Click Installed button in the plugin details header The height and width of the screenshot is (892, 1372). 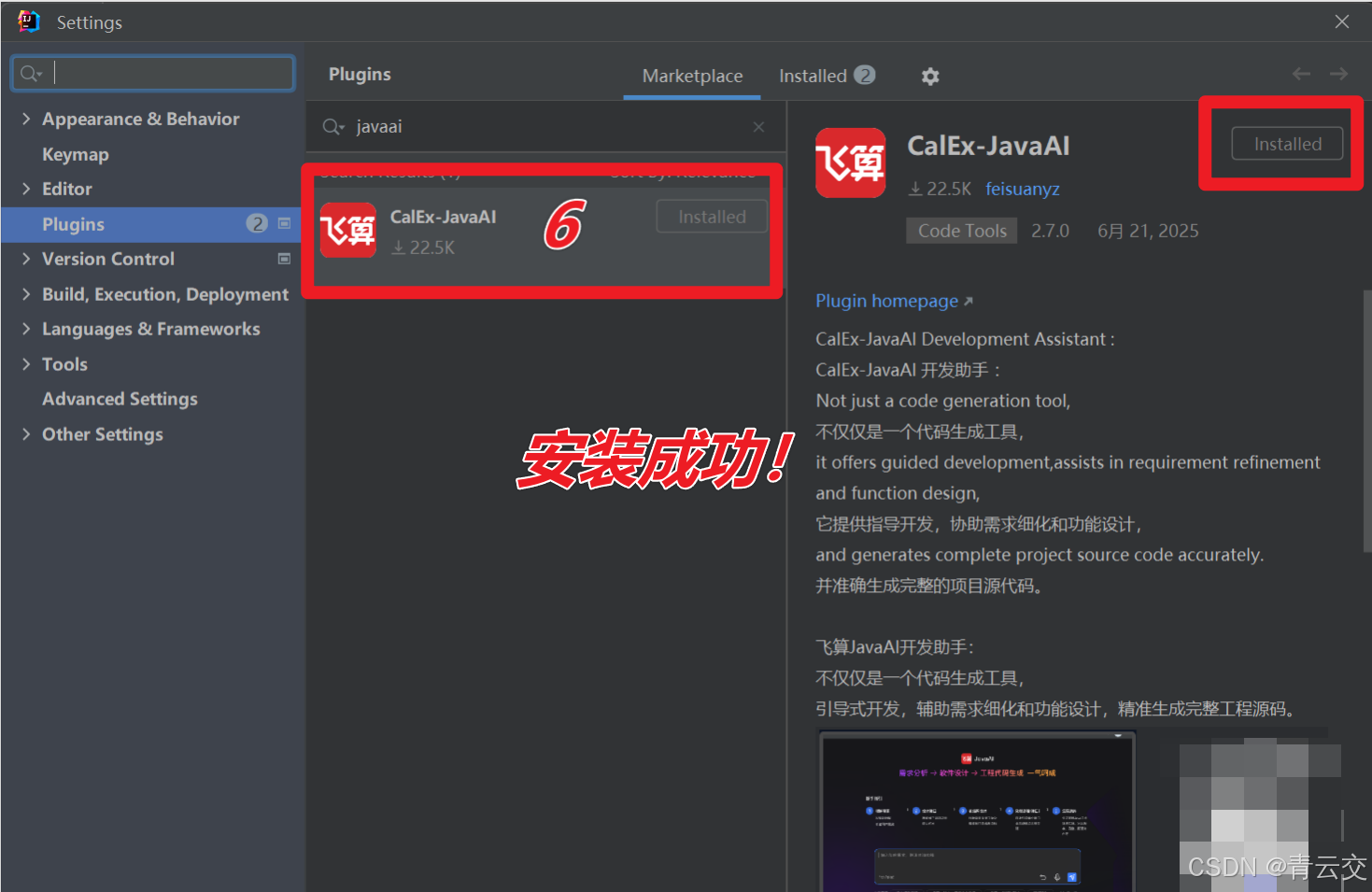1287,144
